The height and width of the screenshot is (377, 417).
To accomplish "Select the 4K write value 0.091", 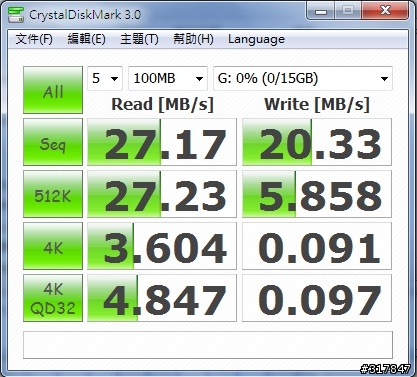I will coord(317,246).
